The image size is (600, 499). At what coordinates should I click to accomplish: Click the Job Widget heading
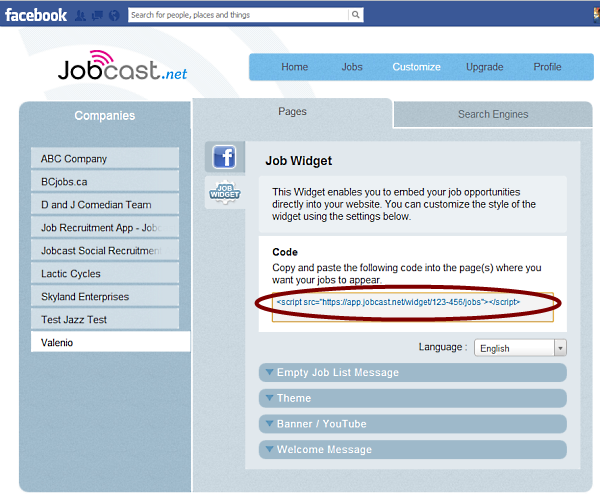[298, 161]
